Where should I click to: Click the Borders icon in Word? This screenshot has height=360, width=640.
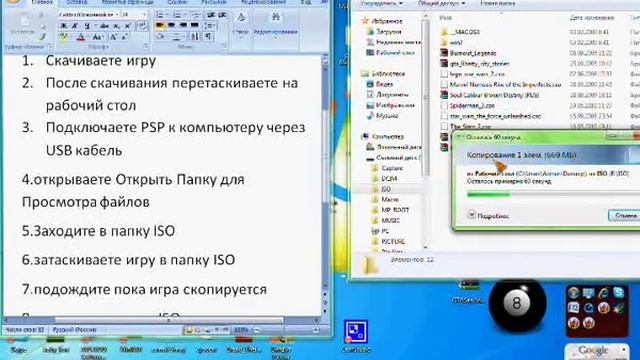tap(178, 37)
